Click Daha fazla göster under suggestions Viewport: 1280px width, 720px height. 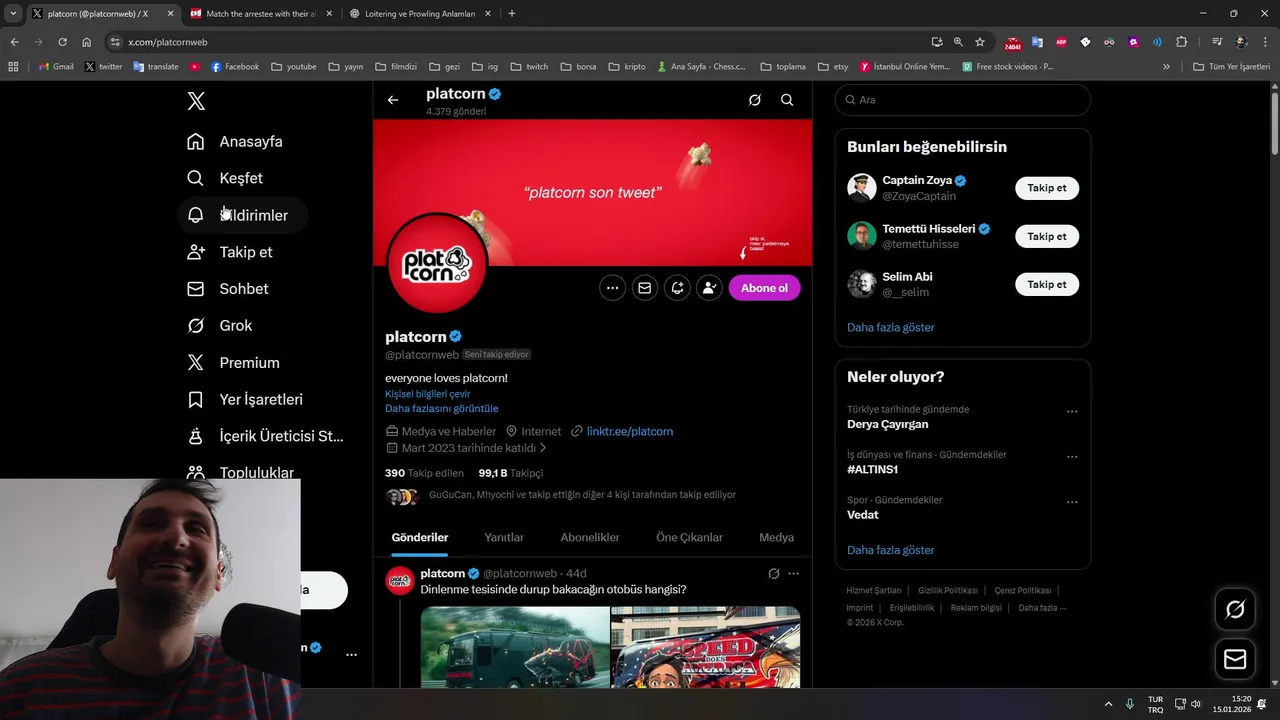[891, 327]
